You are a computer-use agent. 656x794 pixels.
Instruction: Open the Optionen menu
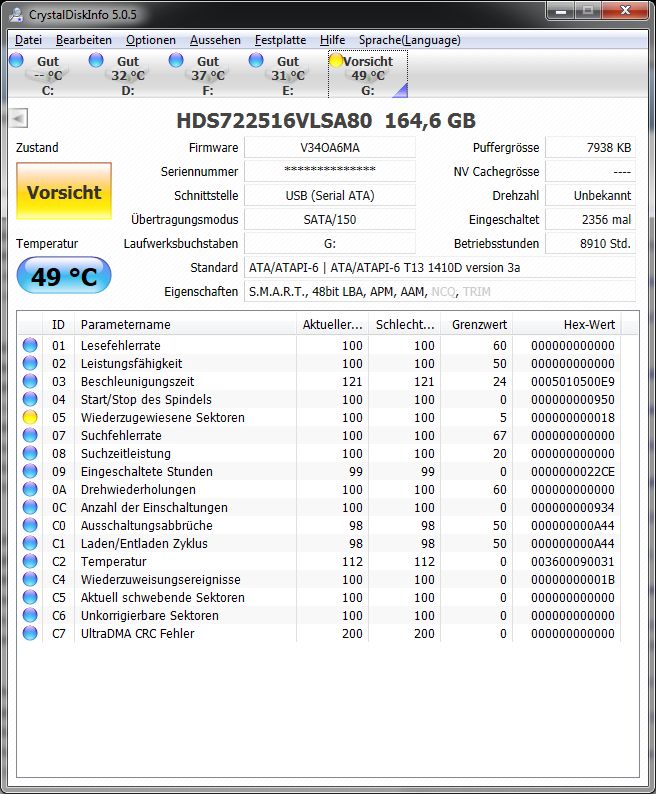[x=150, y=40]
